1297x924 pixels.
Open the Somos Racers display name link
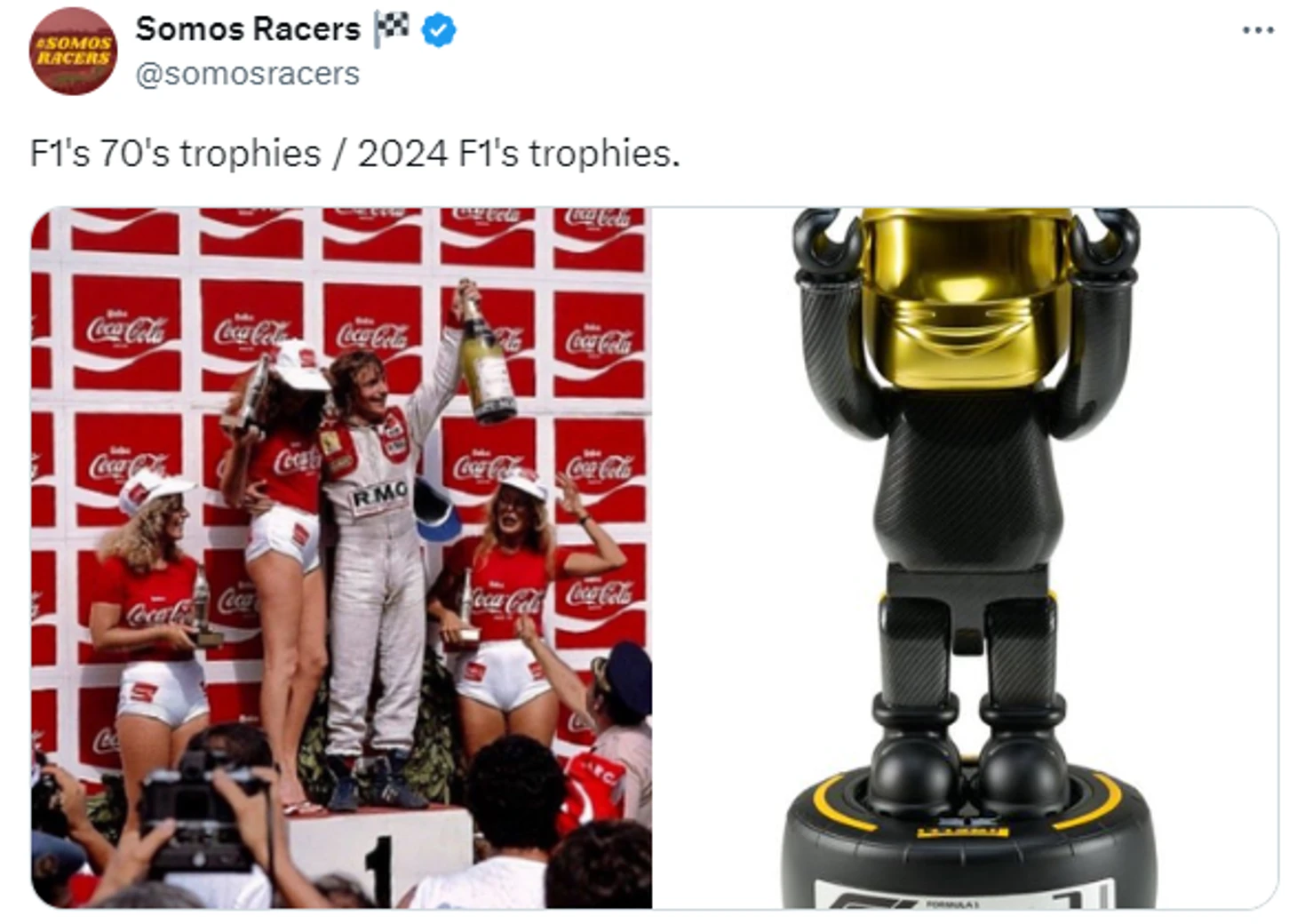[x=248, y=29]
